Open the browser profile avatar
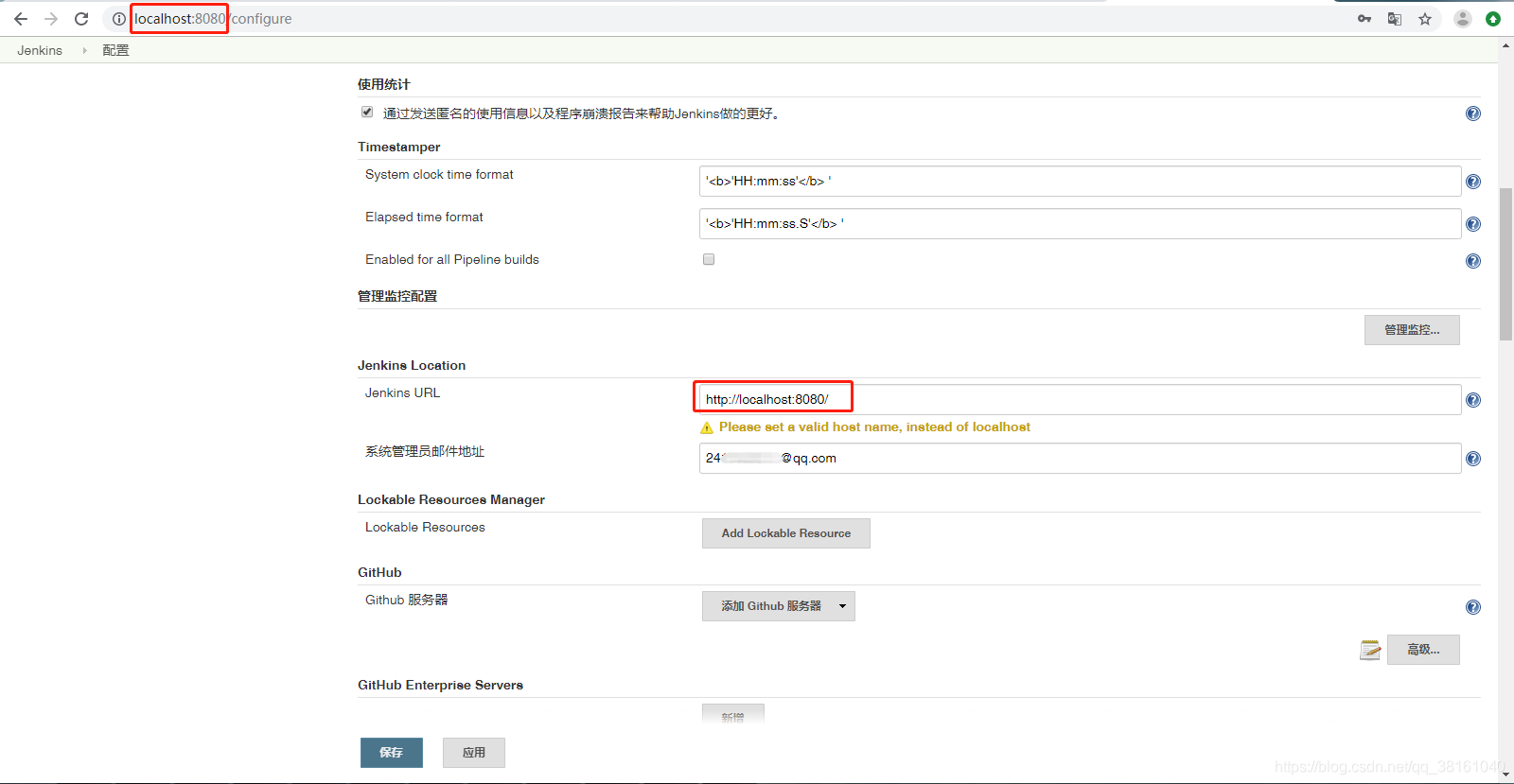 point(1463,19)
